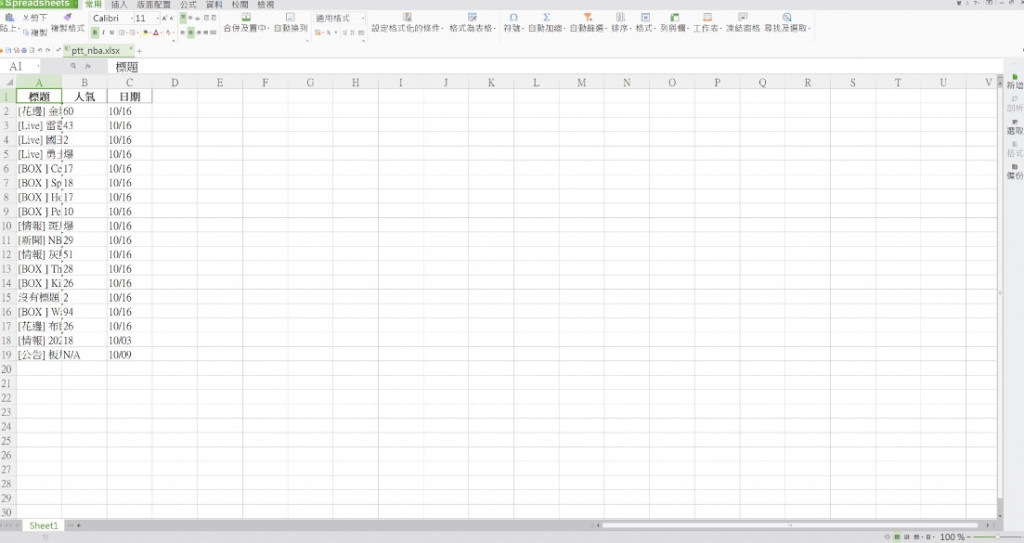Open the 格式 format ribbon button
Screen dimensions: 1024x543
(x=645, y=23)
